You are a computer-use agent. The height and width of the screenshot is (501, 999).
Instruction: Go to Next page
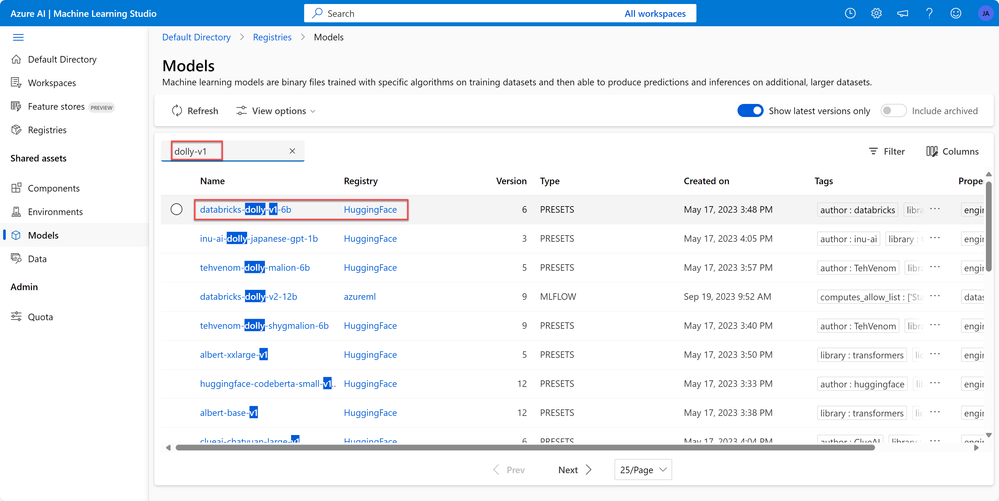(575, 470)
